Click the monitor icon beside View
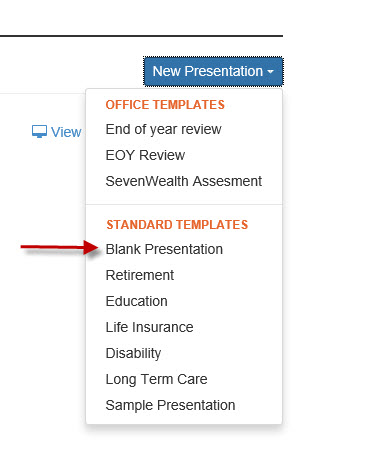 39,132
